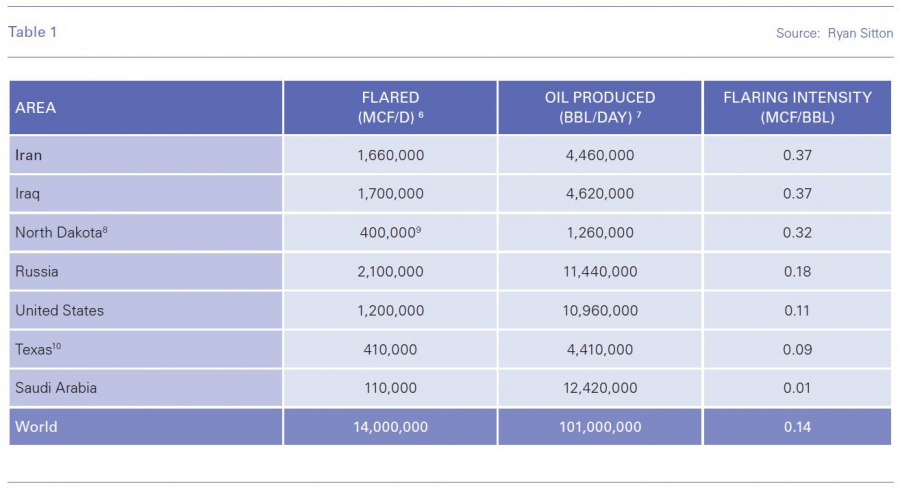Click the World oil produced value 101,000,000
The image size is (900, 488).
click(x=600, y=426)
